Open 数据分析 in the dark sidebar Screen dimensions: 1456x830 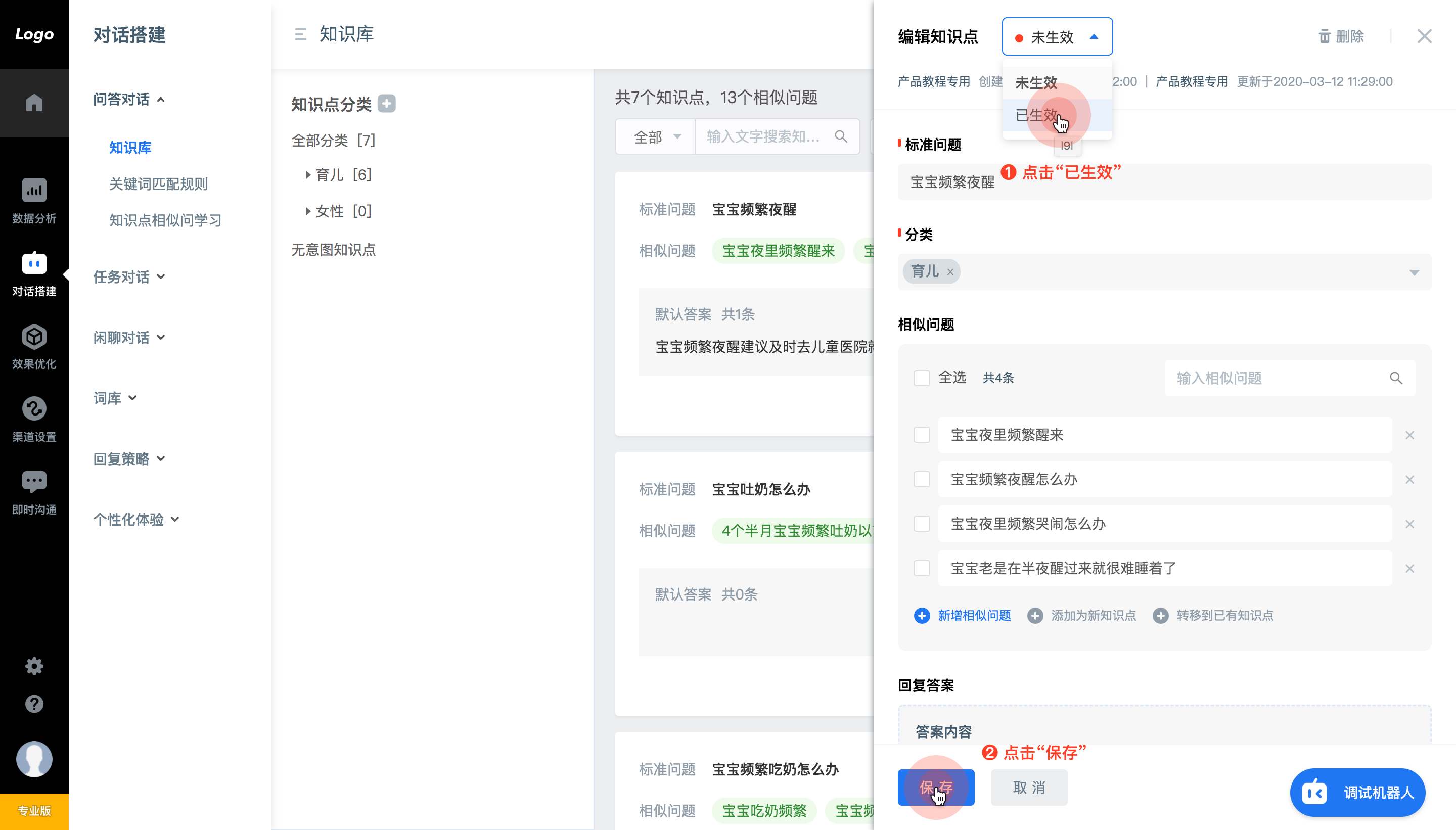(x=34, y=201)
